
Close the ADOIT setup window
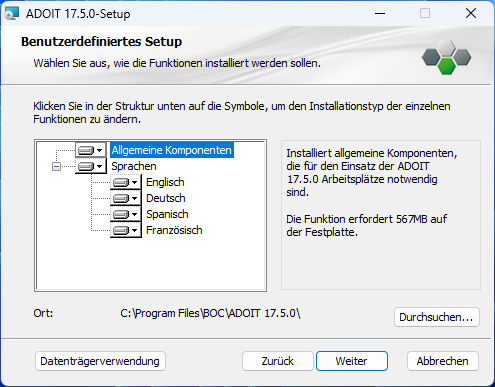pyautogui.click(x=471, y=13)
